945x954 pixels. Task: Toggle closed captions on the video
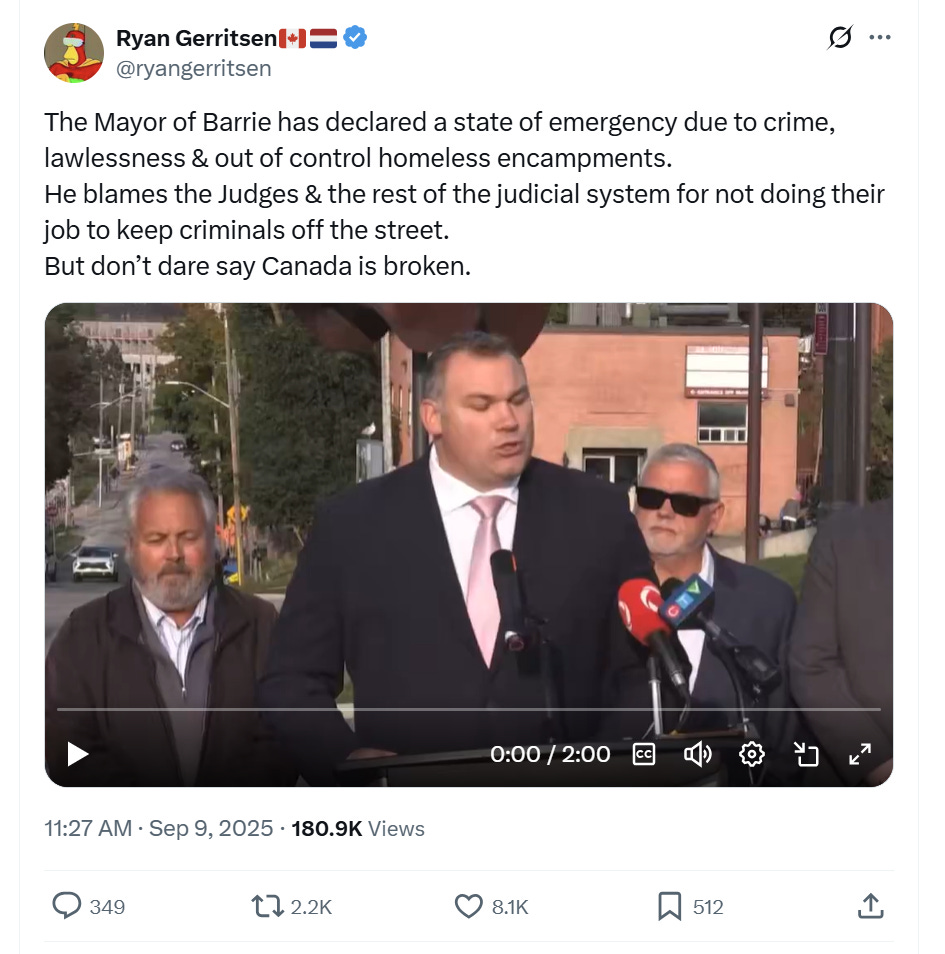coord(644,754)
